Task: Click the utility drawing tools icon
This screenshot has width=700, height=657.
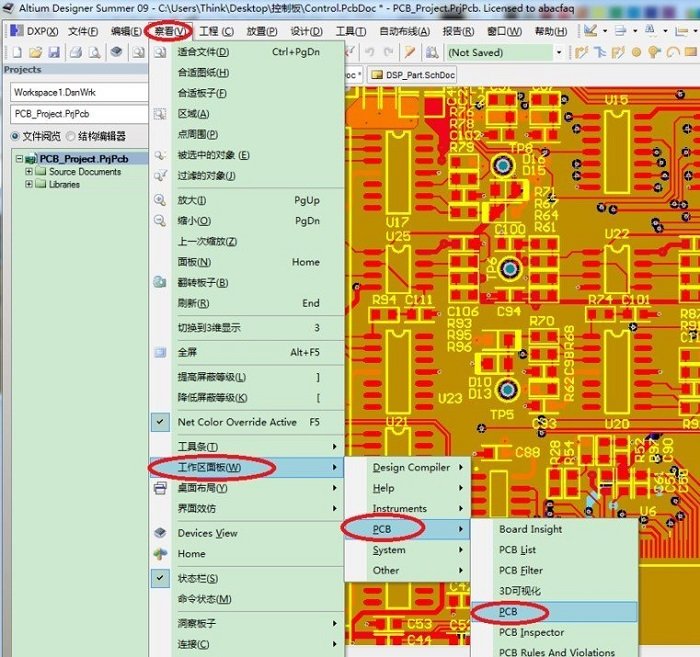Action: [x=590, y=30]
